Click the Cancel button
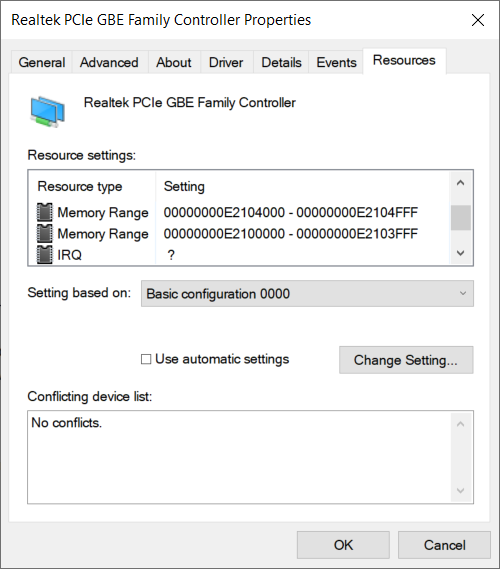The height and width of the screenshot is (569, 500). [444, 545]
